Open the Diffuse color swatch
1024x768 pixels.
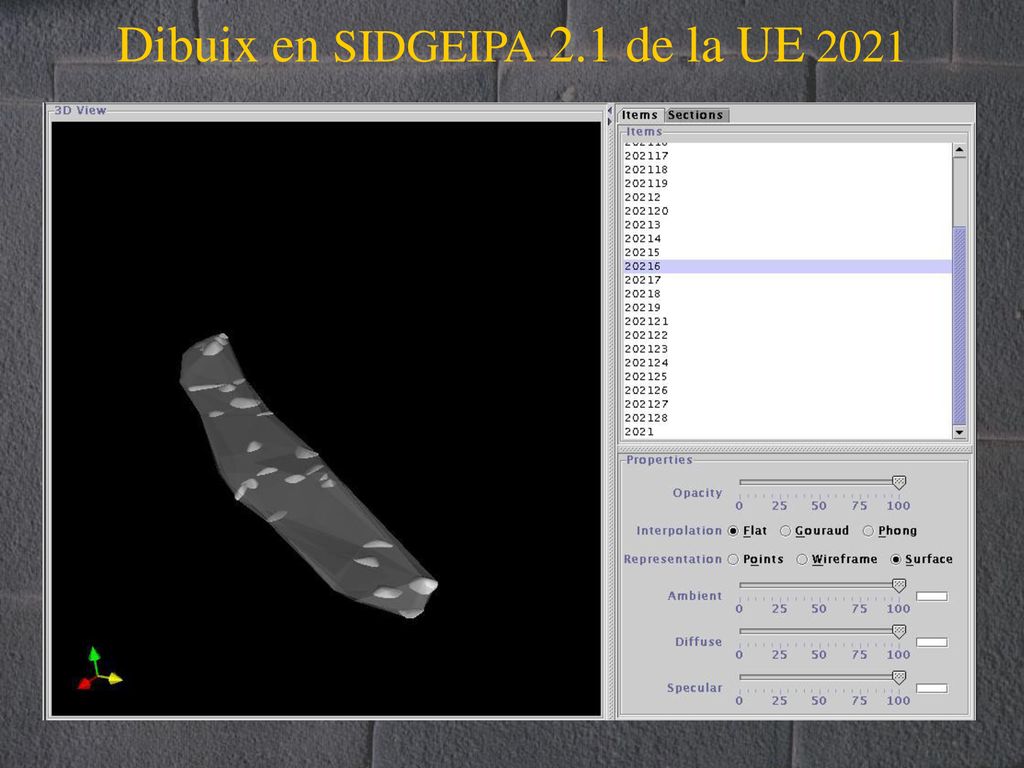932,642
